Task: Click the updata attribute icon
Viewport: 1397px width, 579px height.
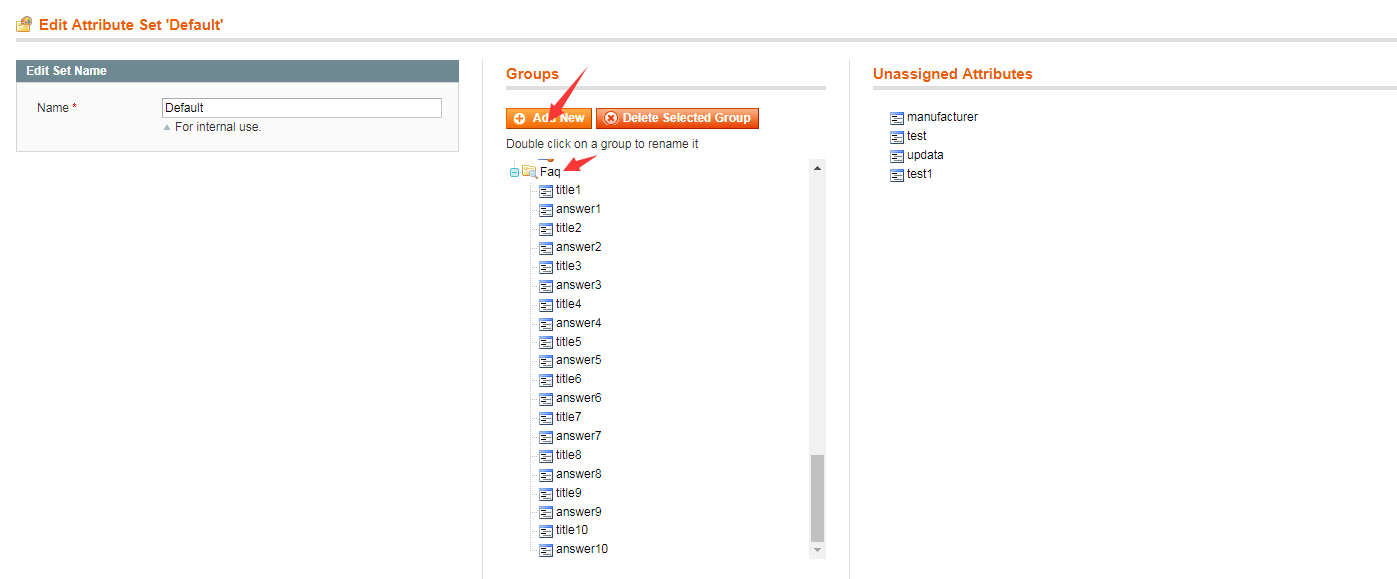Action: coord(895,155)
